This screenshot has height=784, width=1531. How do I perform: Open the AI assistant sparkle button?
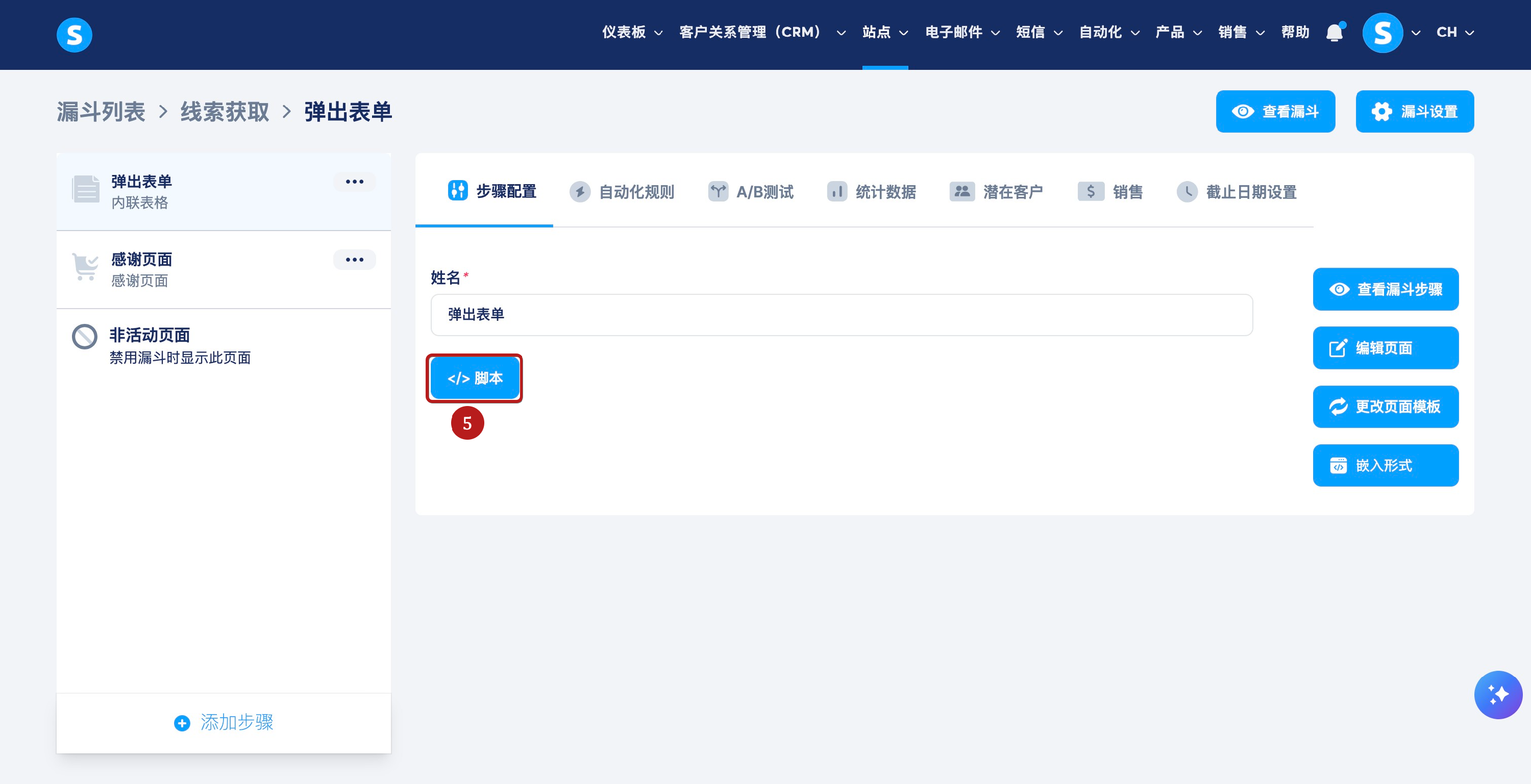pos(1498,694)
